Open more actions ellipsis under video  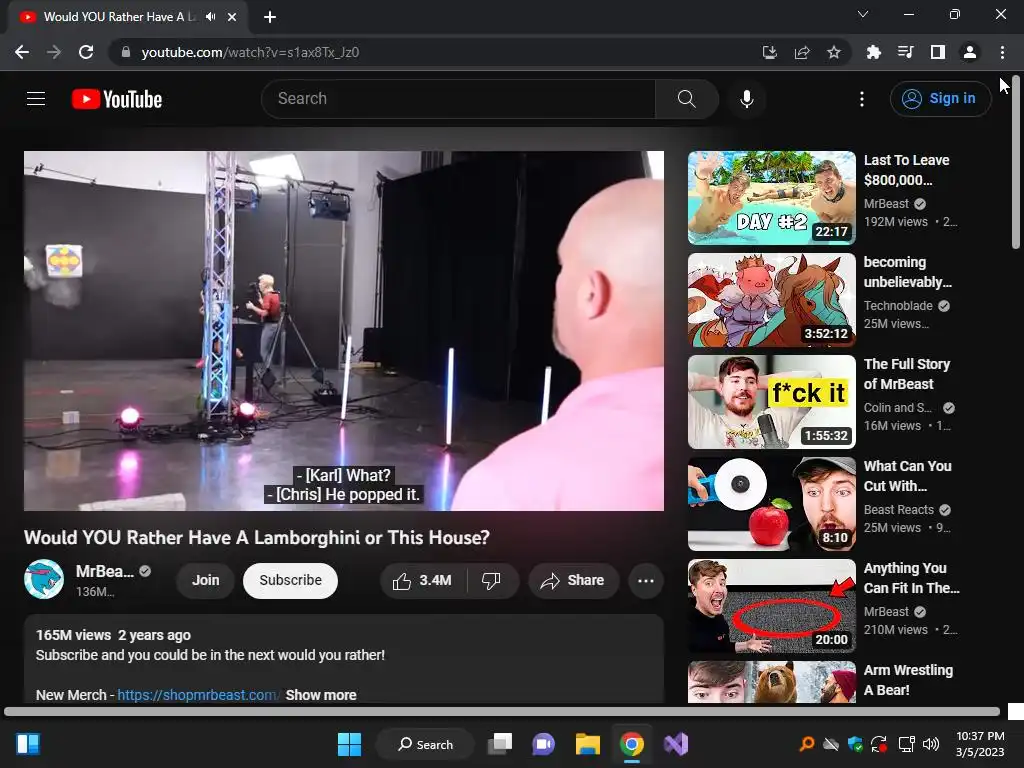[646, 581]
